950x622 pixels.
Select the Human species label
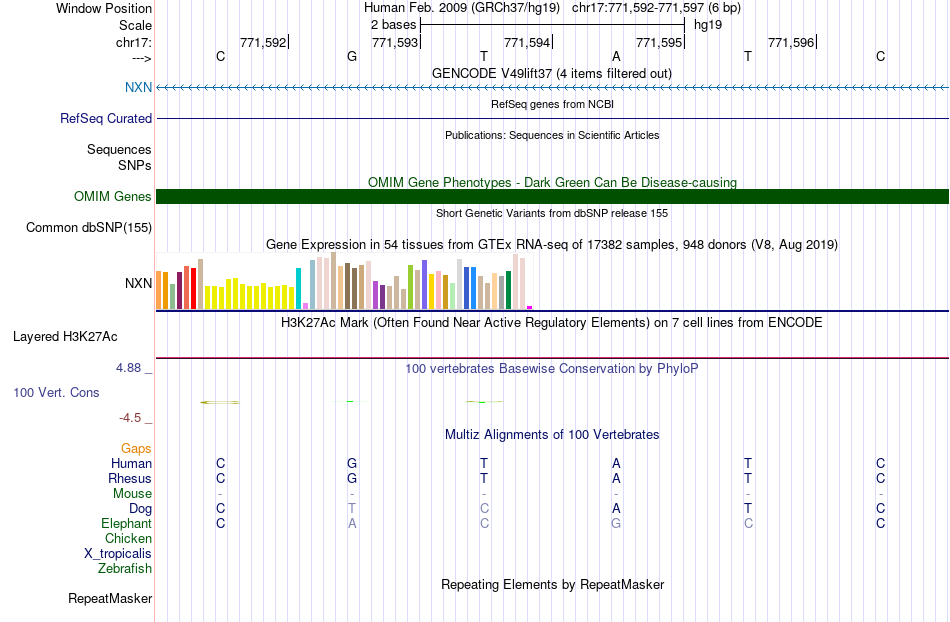(131, 463)
